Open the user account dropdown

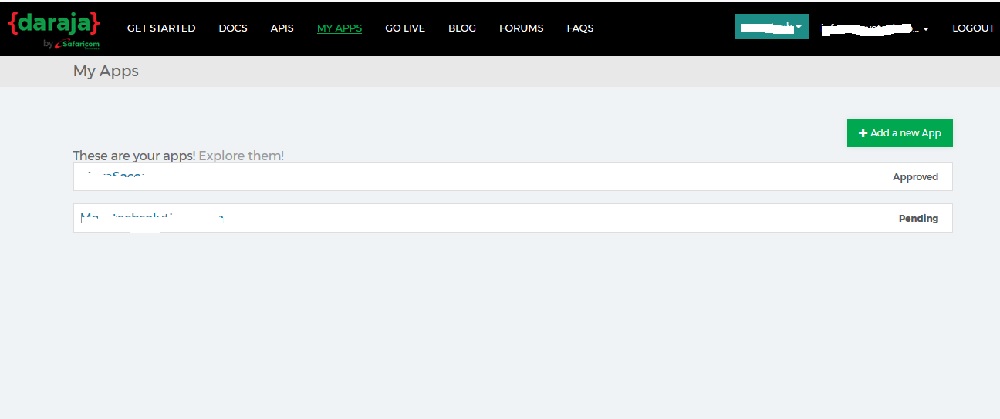click(x=874, y=29)
